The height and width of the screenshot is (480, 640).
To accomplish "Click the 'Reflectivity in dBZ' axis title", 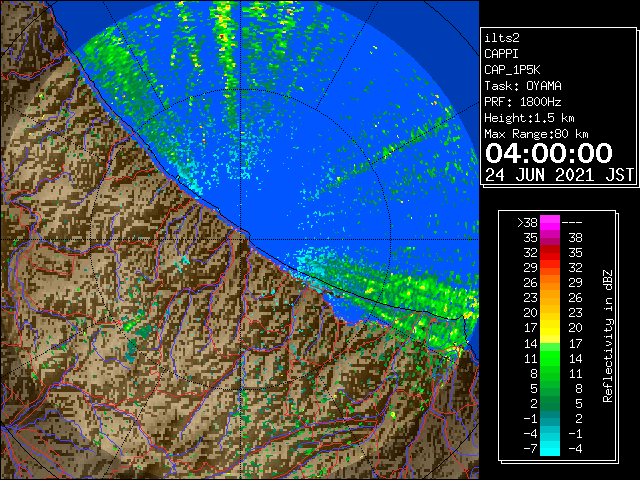I will pyautogui.click(x=608, y=336).
